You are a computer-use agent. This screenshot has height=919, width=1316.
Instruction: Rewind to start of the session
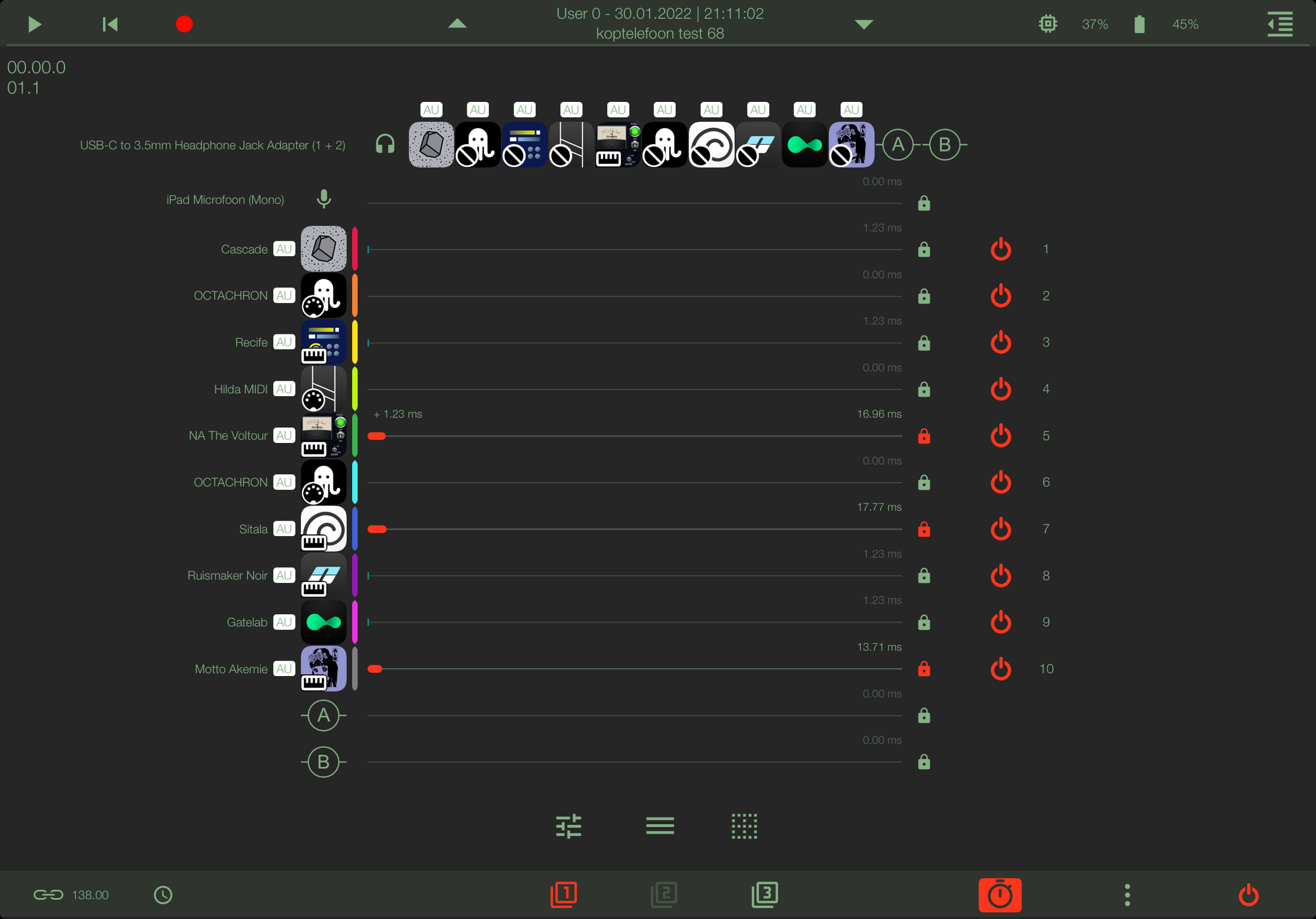click(110, 24)
